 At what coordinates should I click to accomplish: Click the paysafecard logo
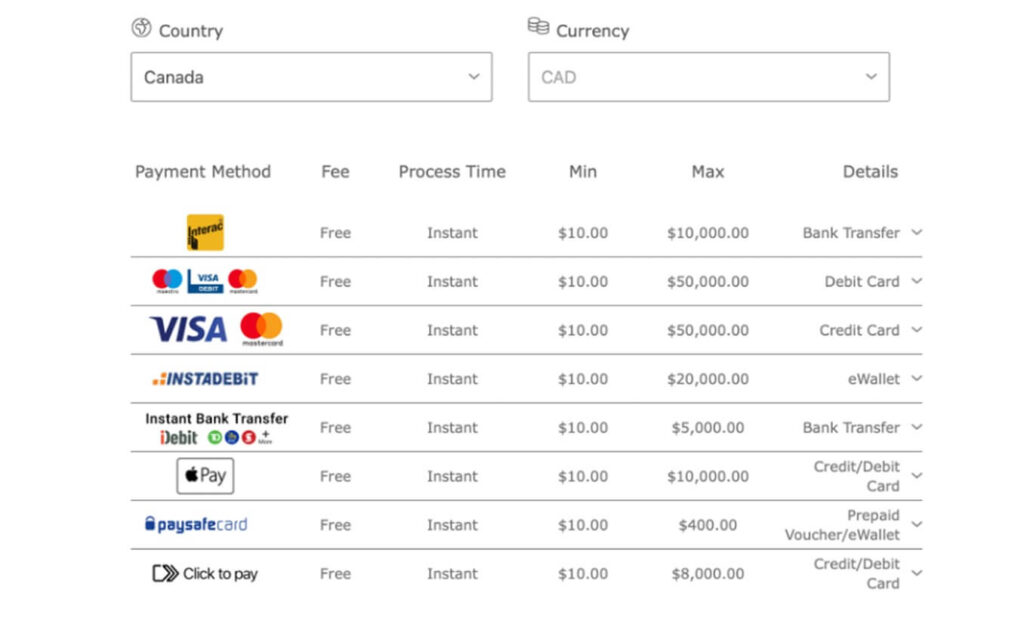tap(196, 524)
